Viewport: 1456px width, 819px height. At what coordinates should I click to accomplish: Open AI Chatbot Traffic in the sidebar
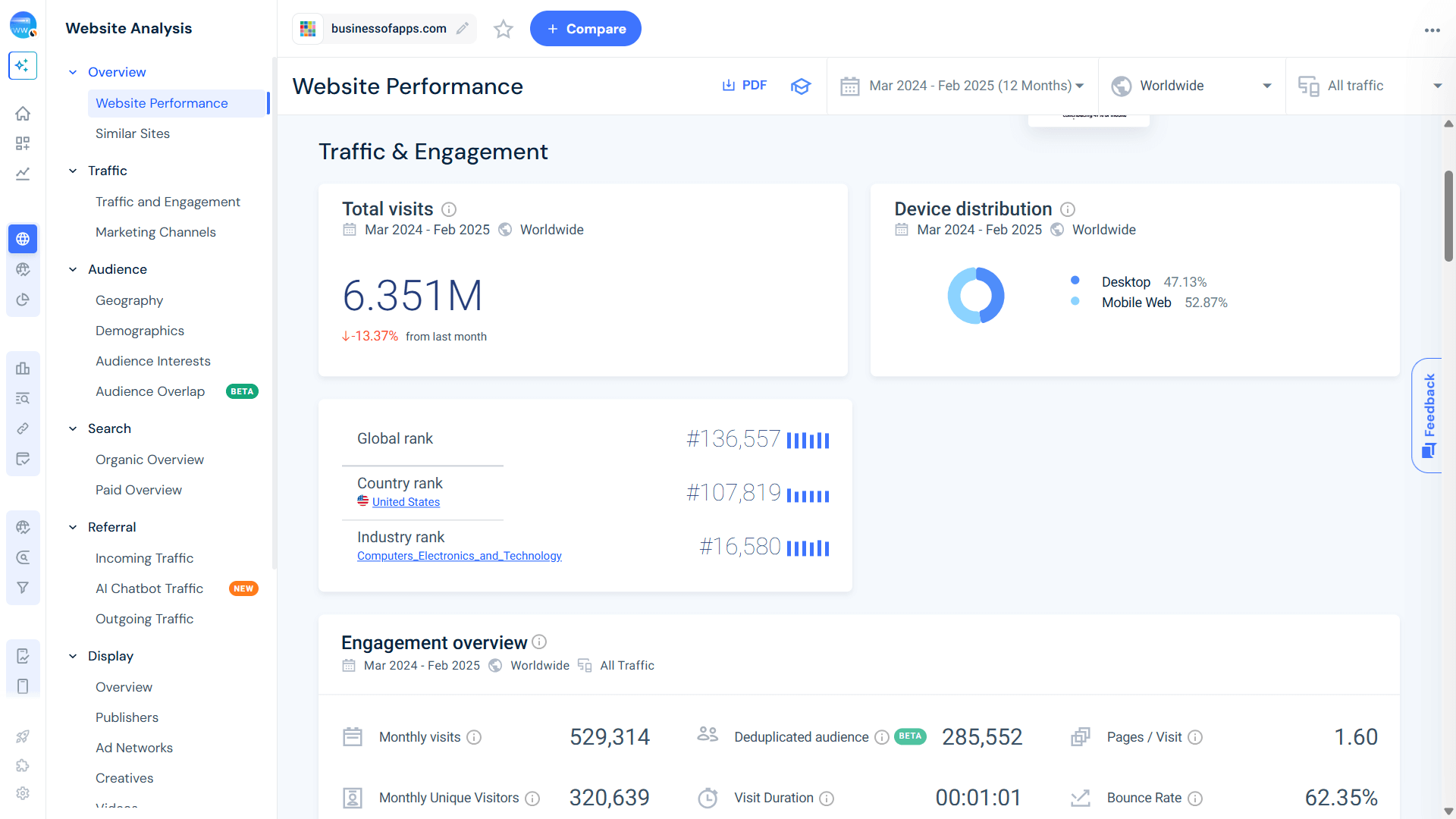[x=149, y=588]
